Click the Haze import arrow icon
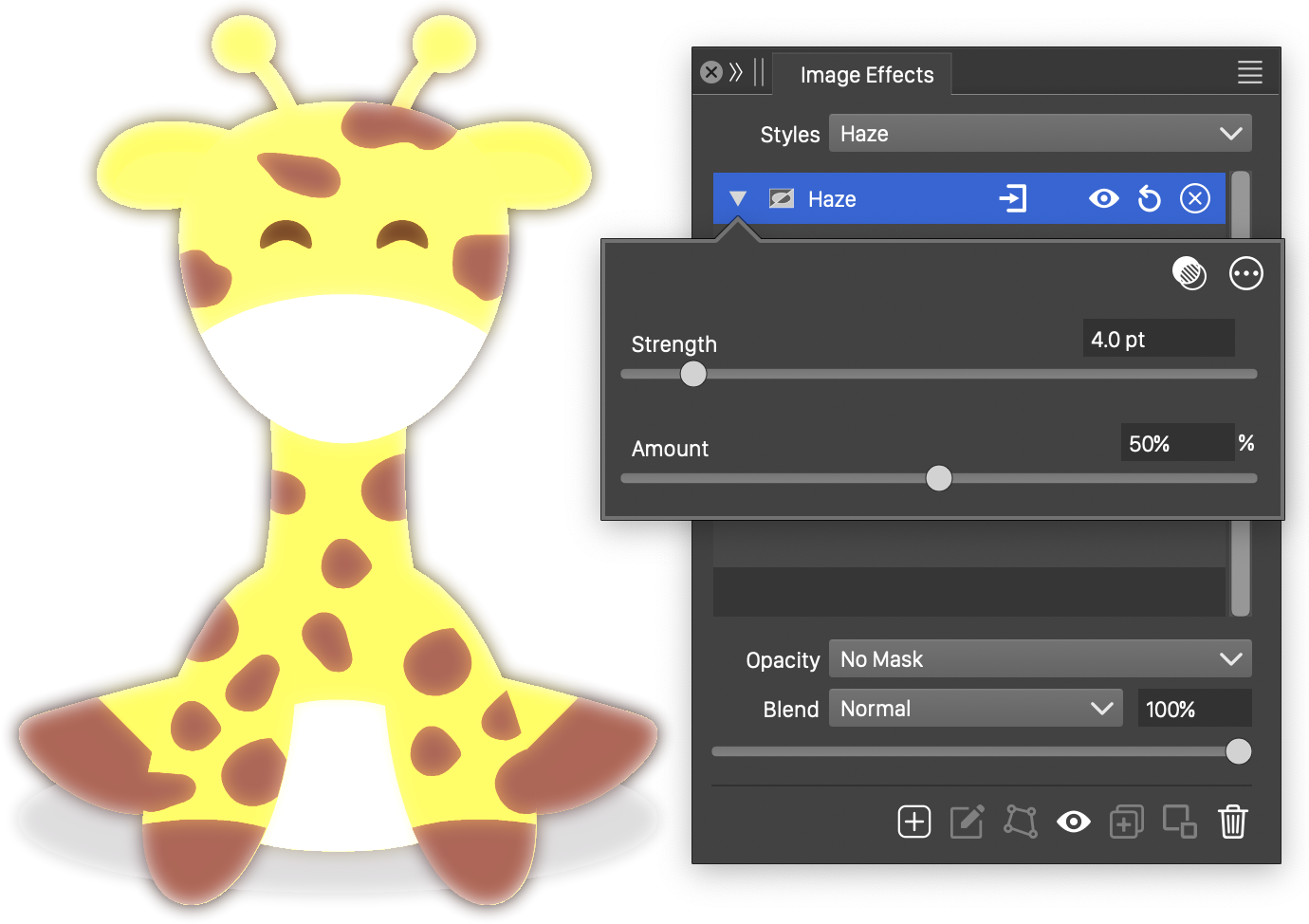This screenshot has width=1309, height=924. (1012, 199)
